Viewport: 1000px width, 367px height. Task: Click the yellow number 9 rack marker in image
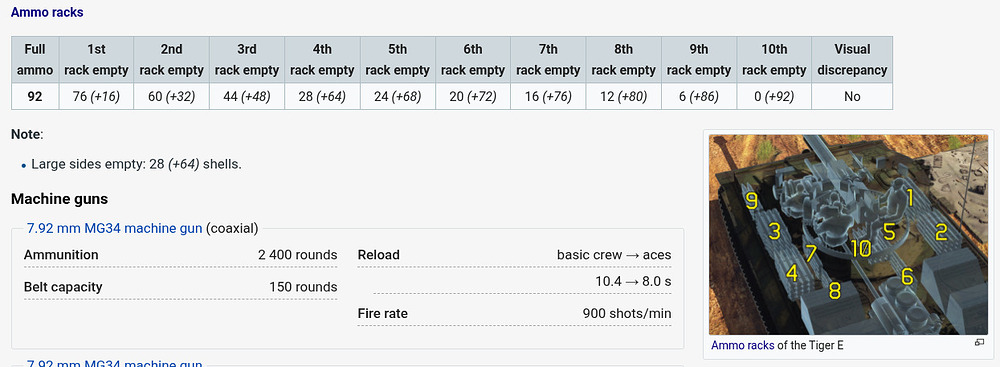(752, 202)
